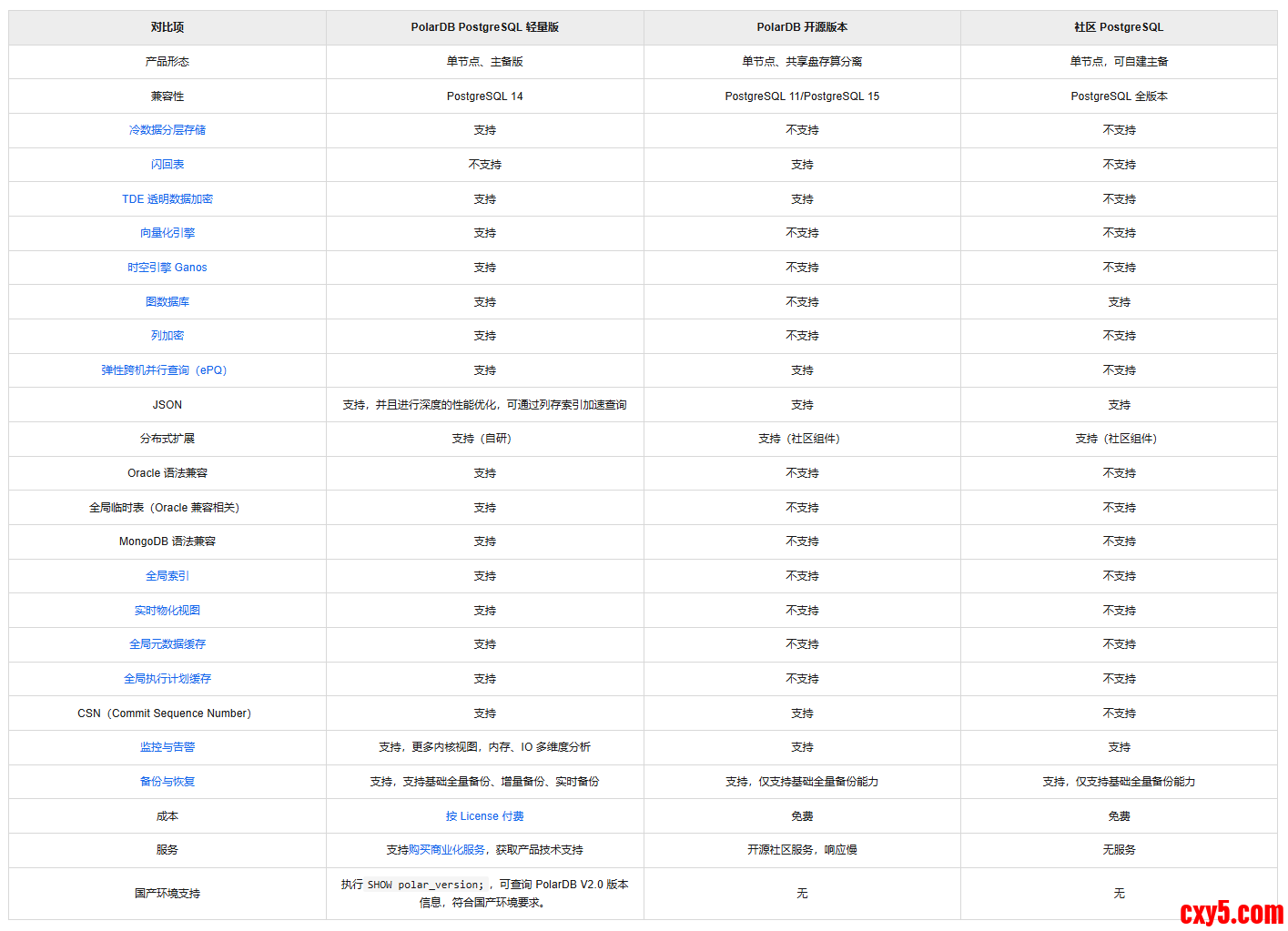
Task: Open the 弹性跨机并行查询（ePQ）link
Action: point(165,370)
